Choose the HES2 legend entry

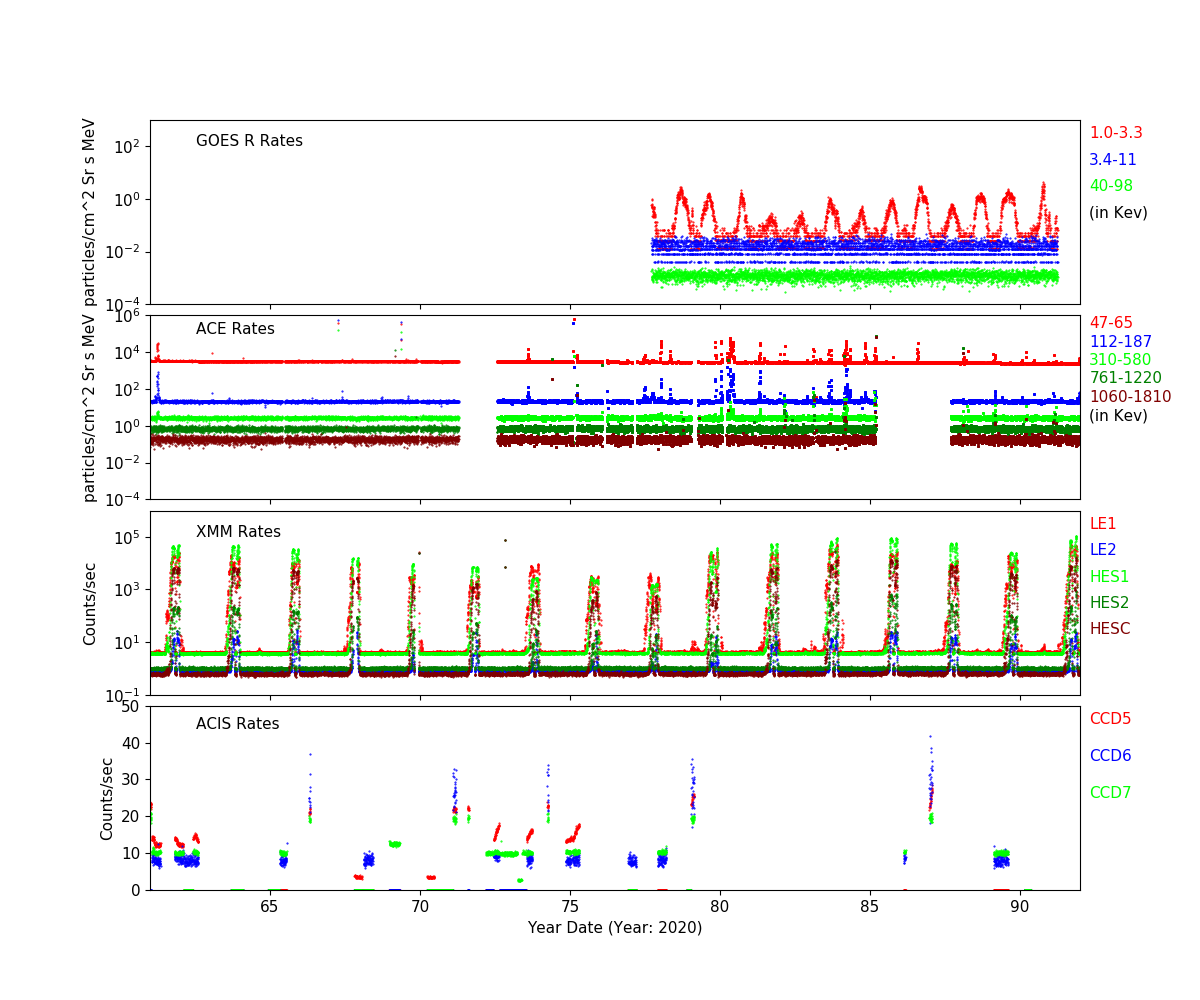pos(1109,603)
